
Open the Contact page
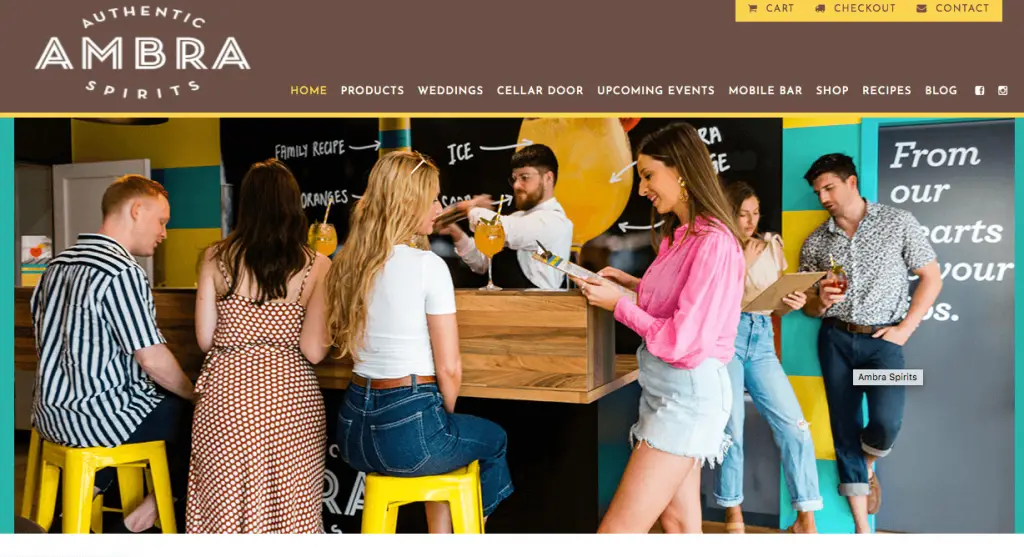tap(962, 8)
